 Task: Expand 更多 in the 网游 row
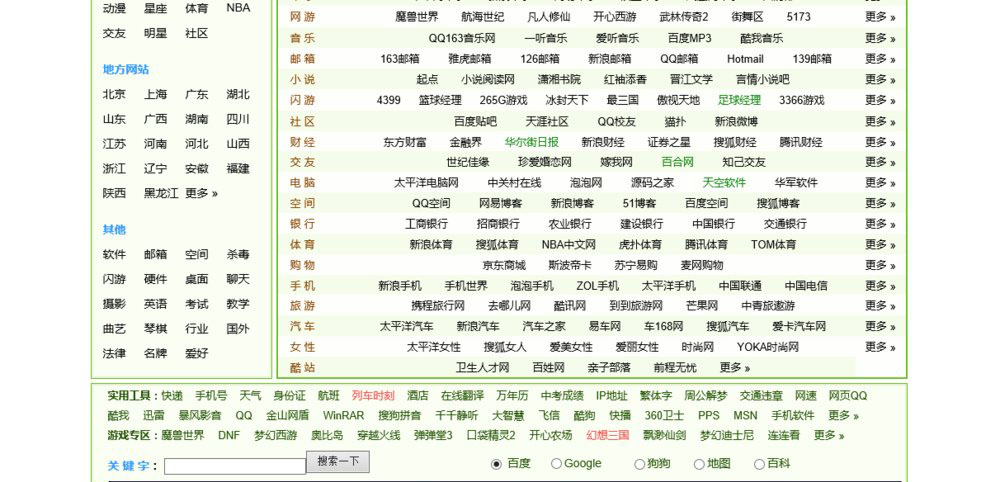[880, 17]
